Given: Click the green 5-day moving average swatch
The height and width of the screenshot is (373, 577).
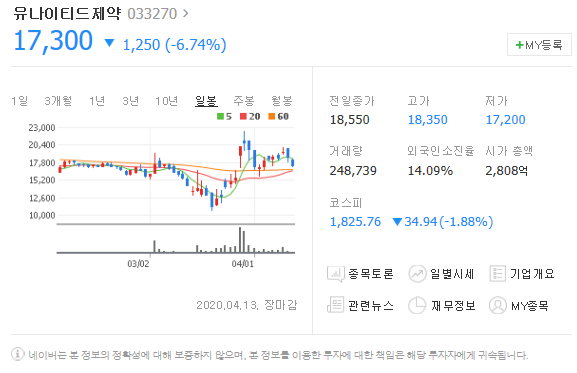Looking at the screenshot, I should coord(220,117).
